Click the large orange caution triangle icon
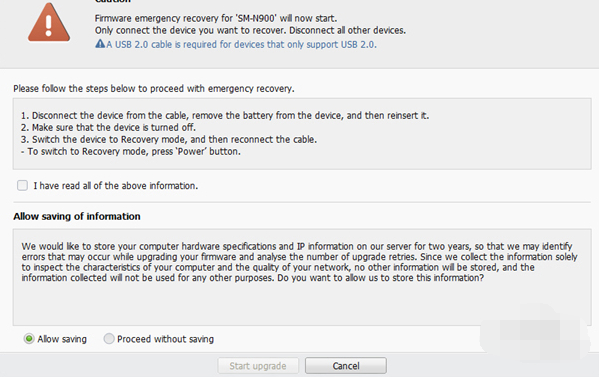This screenshot has height=377, width=599. 49,22
